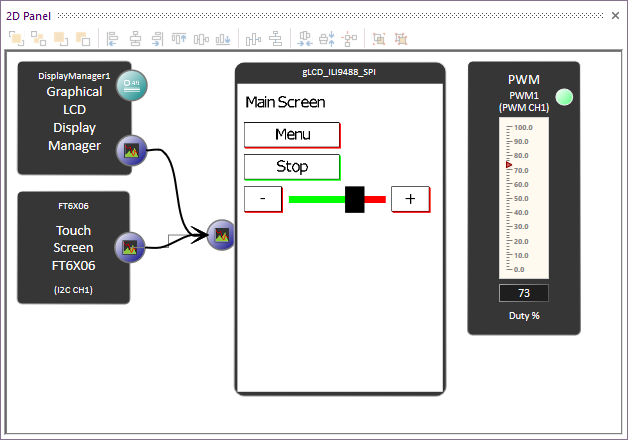
Task: Click the FT6X06 touch screen connector node
Action: pos(130,247)
